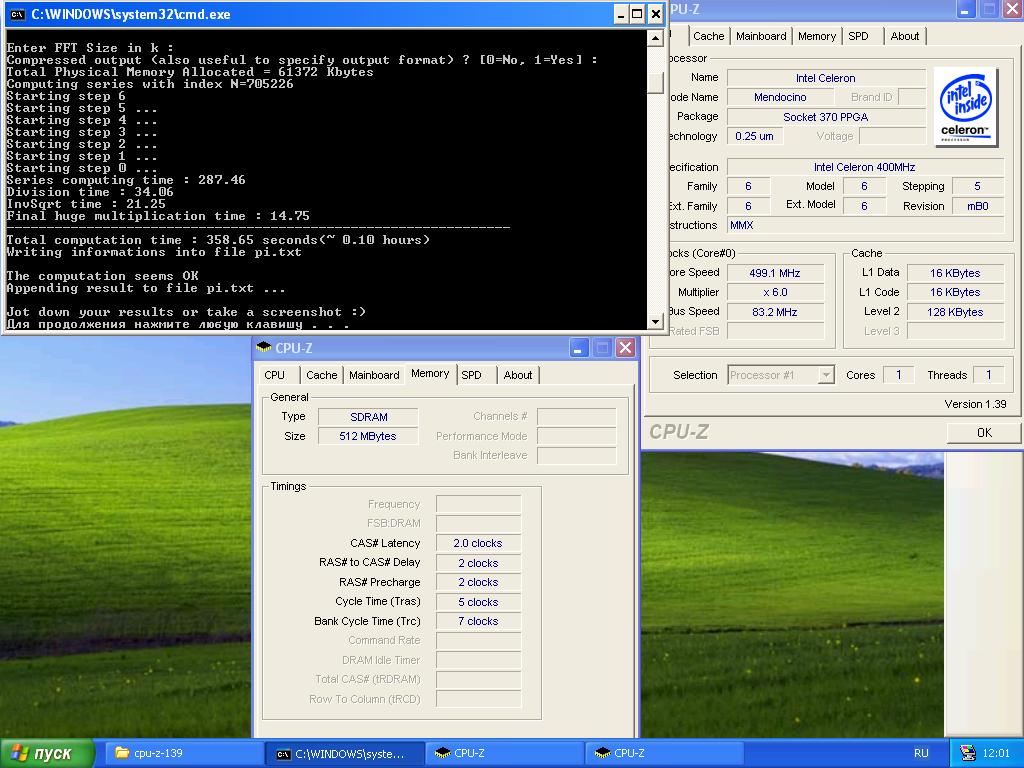Viewport: 1024px width, 768px height.
Task: Click the system tray network icon
Action: 968,753
